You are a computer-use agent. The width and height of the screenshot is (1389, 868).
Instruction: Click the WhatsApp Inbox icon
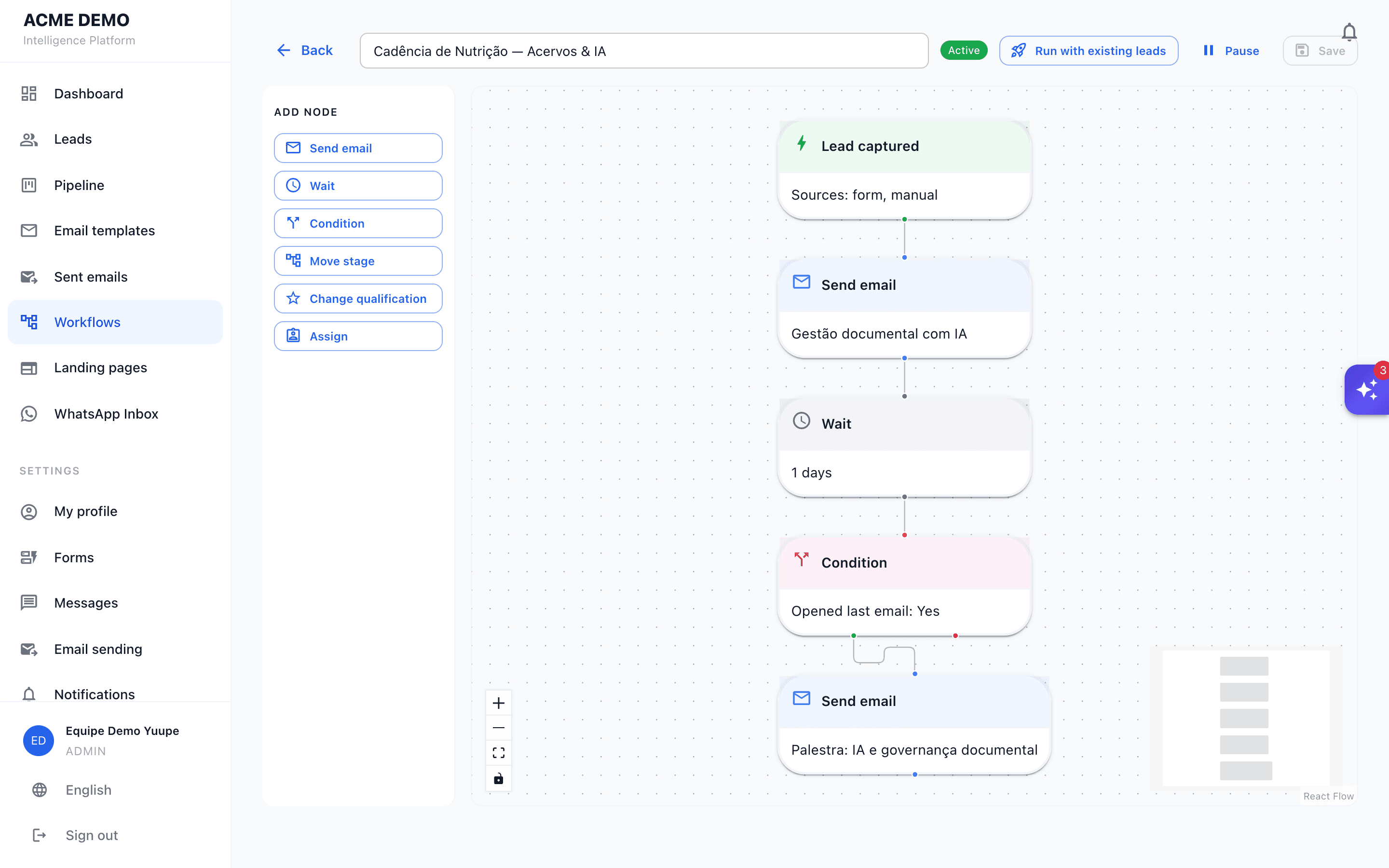(29, 414)
